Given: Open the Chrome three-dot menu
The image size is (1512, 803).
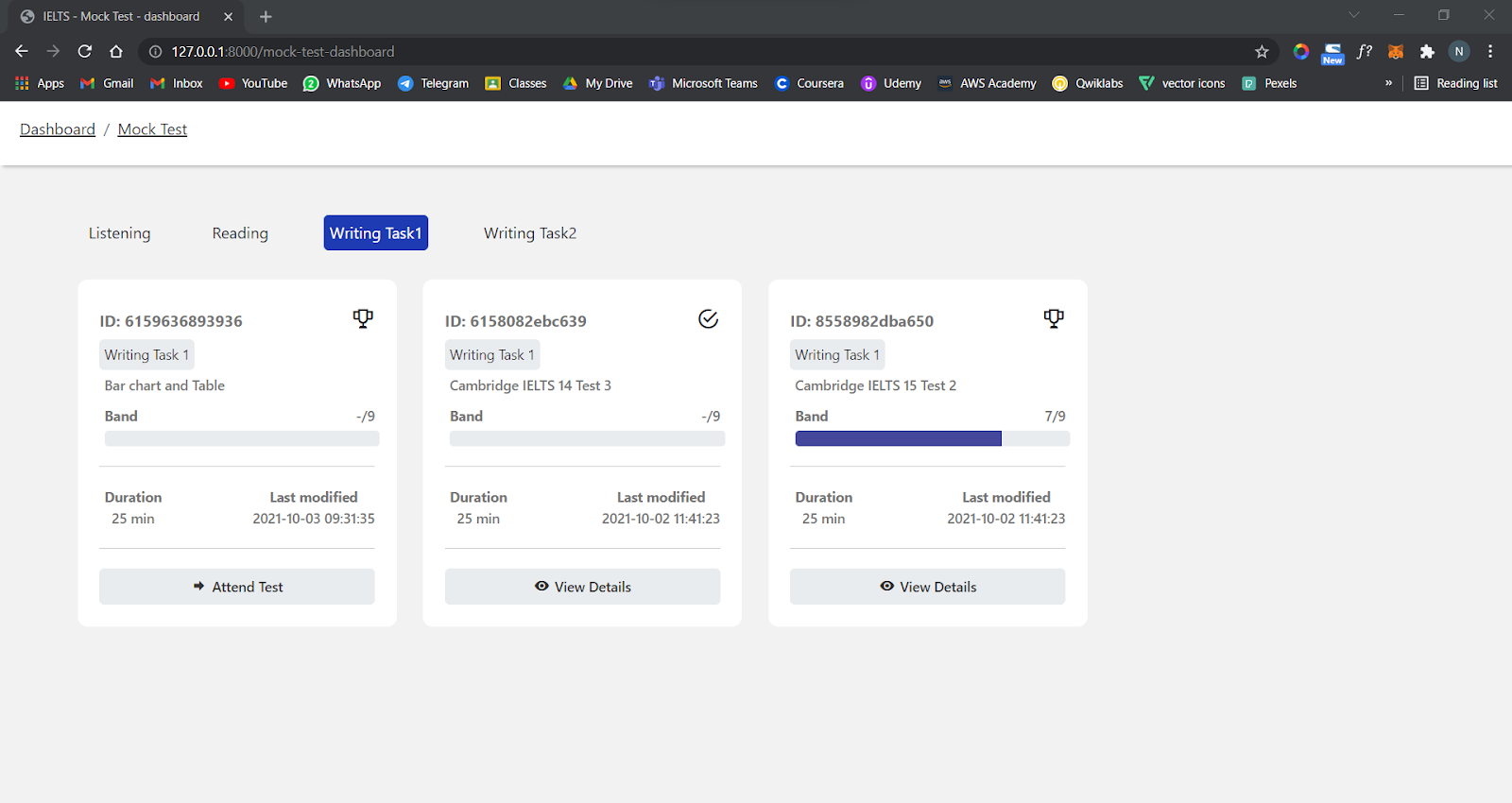Looking at the screenshot, I should tap(1490, 52).
